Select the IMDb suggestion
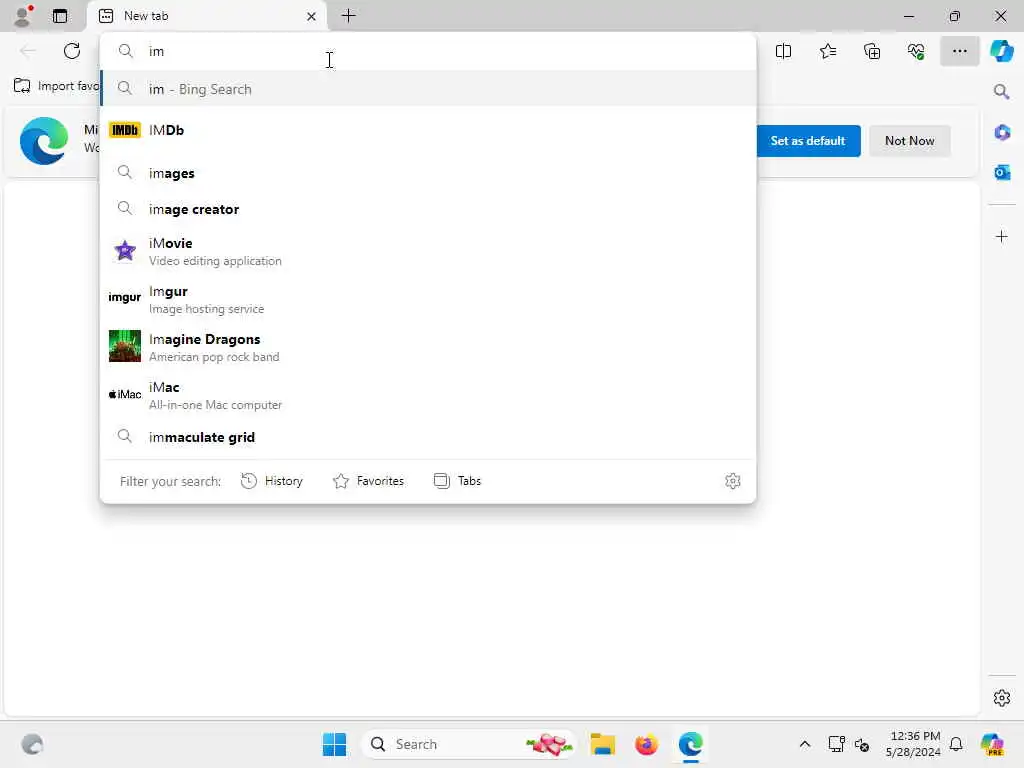 pos(428,130)
